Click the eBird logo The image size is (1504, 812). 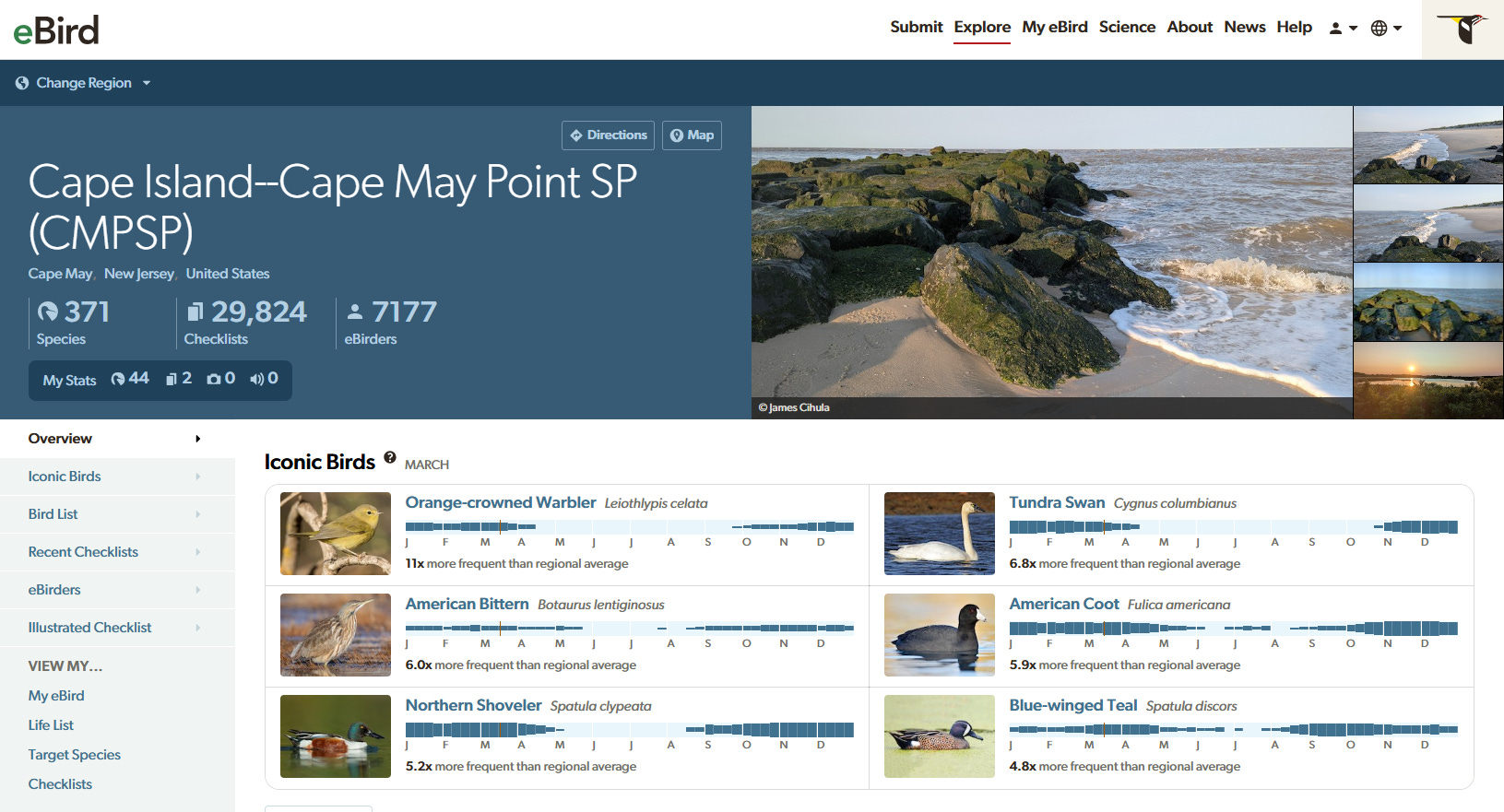point(56,30)
